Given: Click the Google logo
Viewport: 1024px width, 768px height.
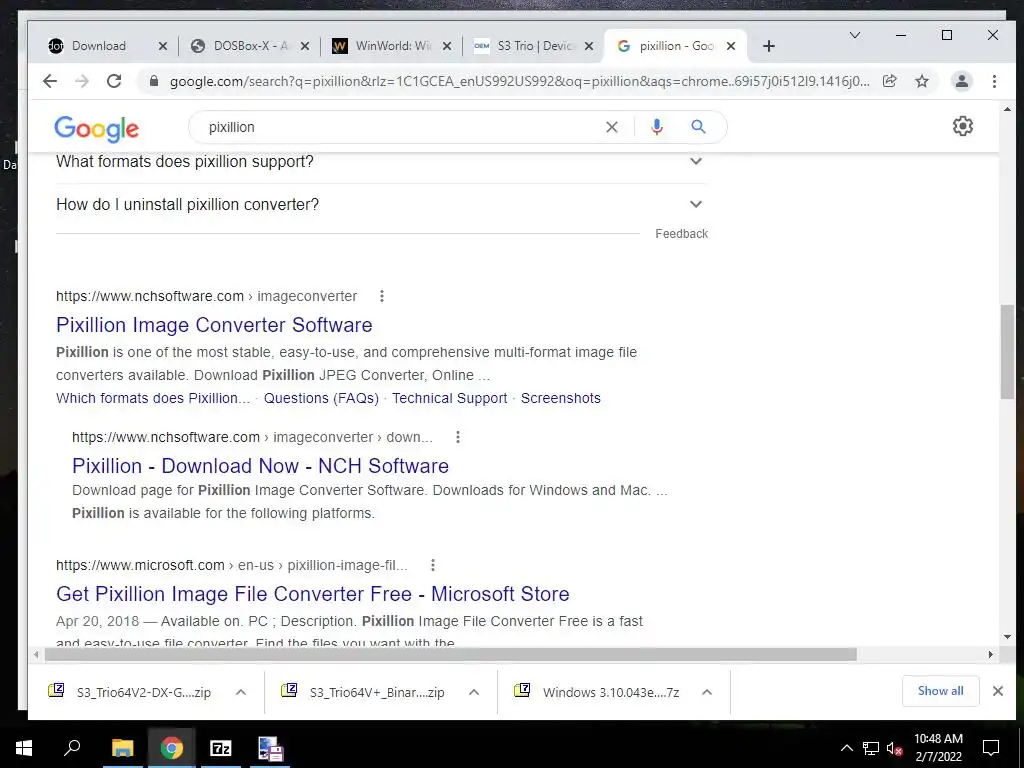Looking at the screenshot, I should click(x=97, y=129).
